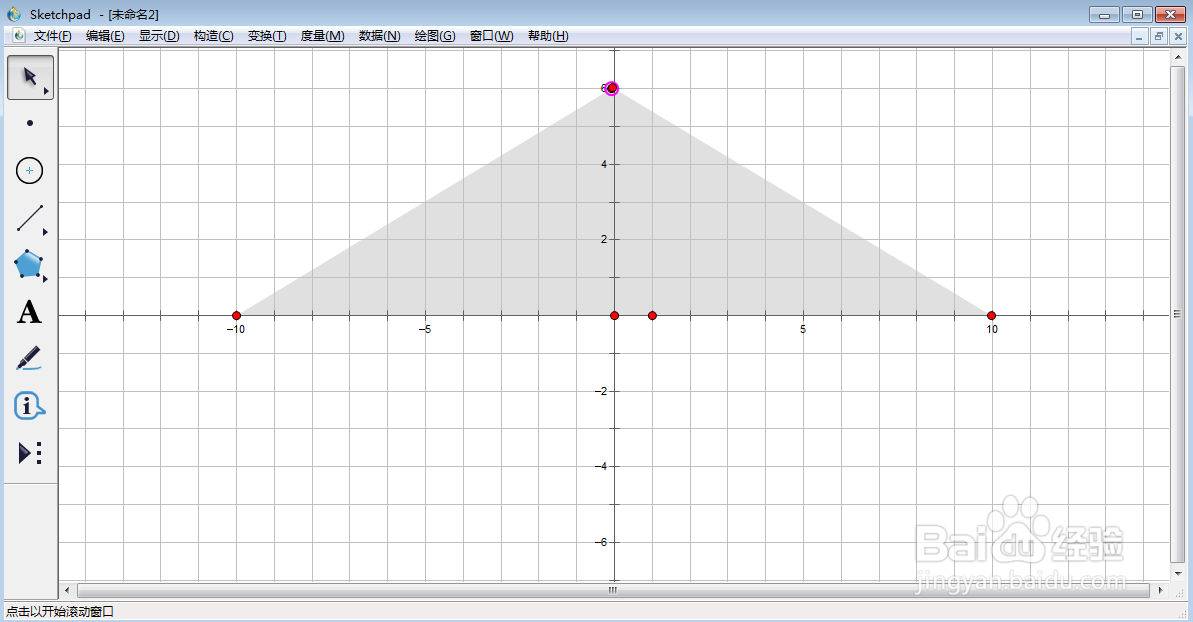1193x622 pixels.
Task: Restore the inner document window
Action: click(1159, 36)
